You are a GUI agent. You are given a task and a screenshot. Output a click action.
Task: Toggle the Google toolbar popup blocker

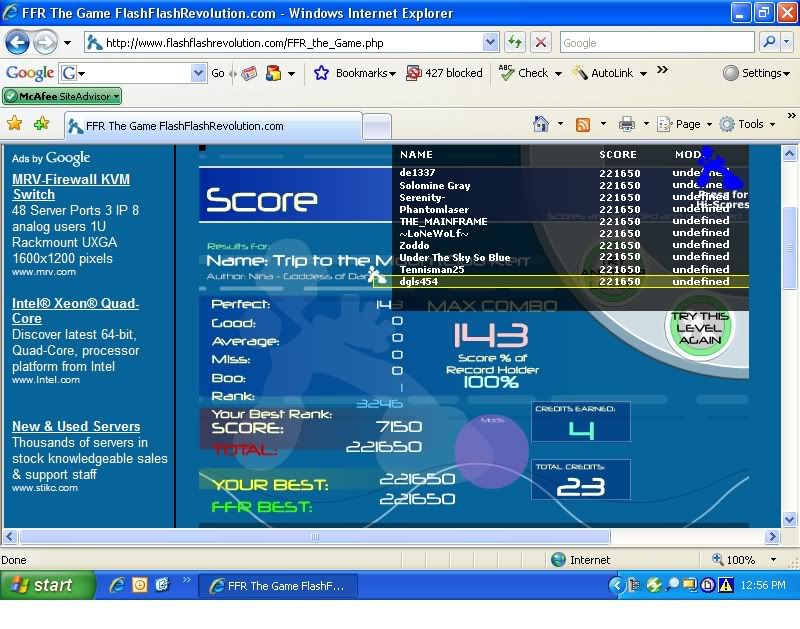(444, 73)
